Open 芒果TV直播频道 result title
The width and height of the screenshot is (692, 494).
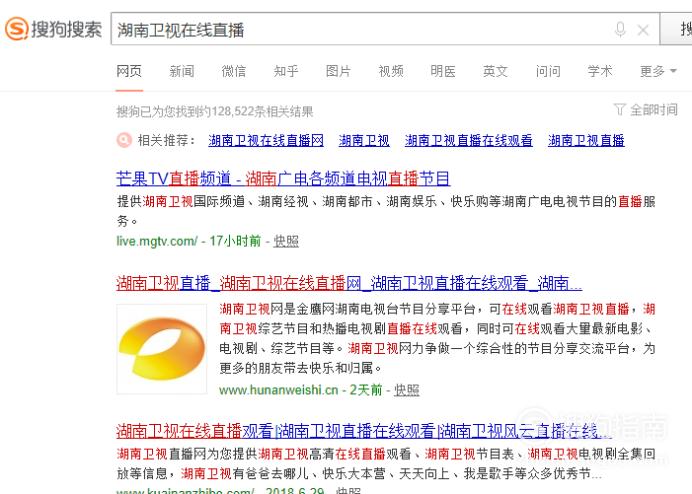point(283,178)
